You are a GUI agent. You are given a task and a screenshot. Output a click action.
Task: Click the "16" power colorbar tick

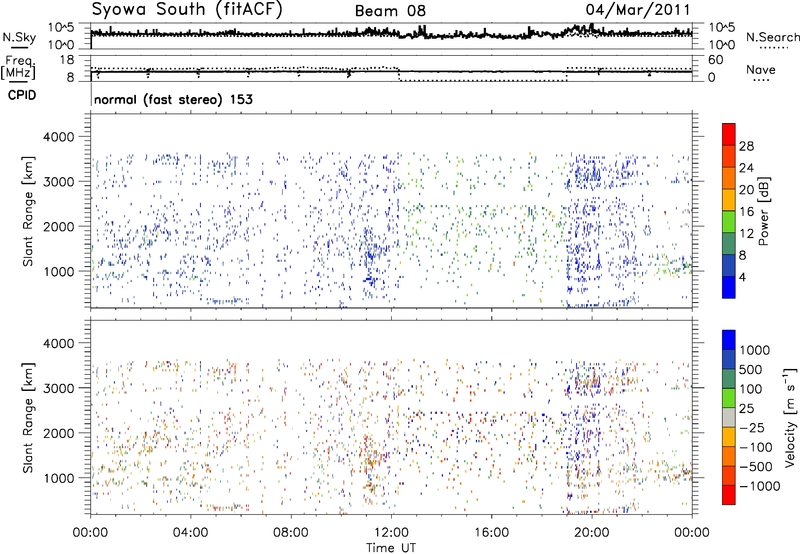[746, 212]
